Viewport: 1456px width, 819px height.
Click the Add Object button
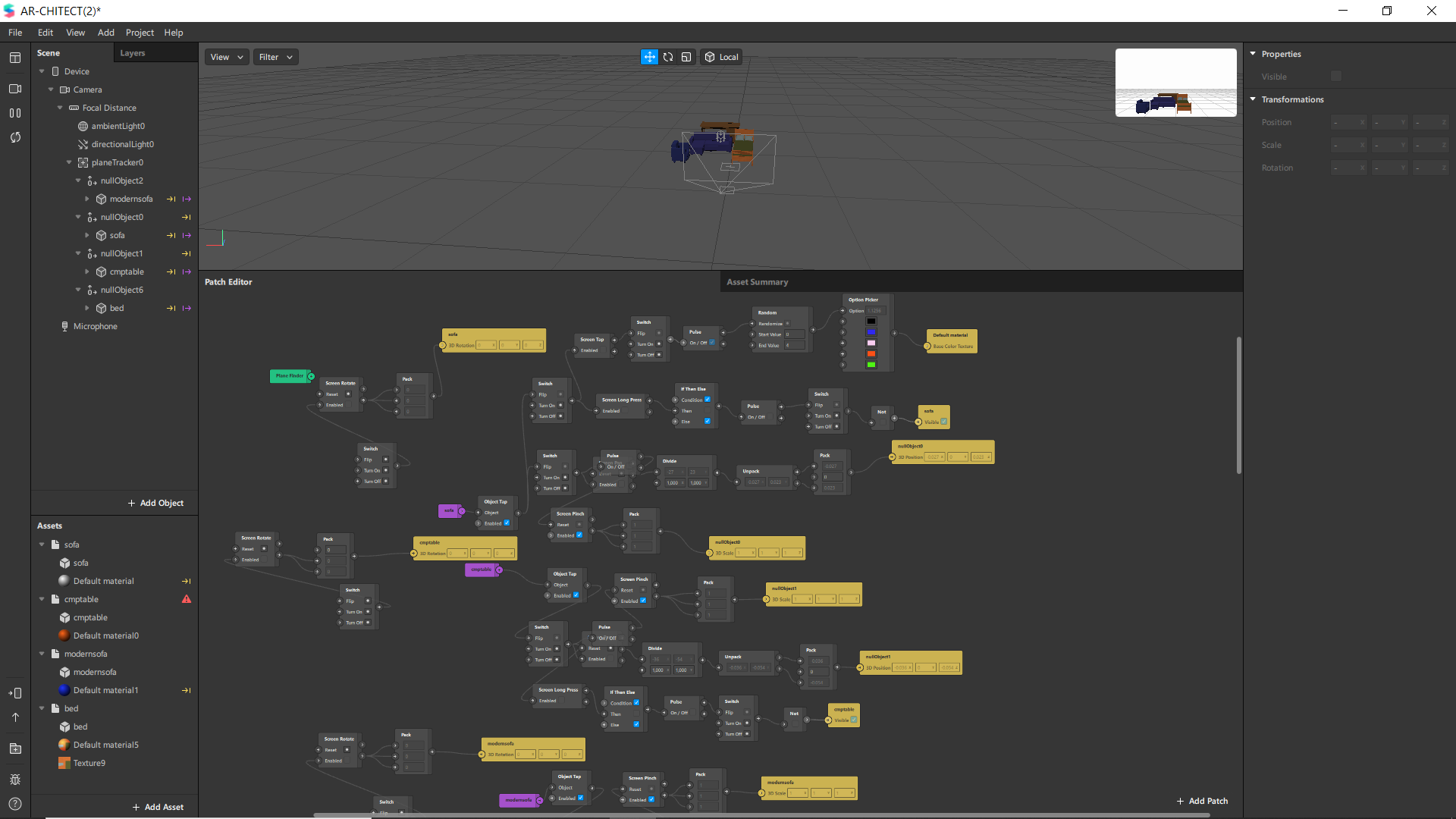[x=155, y=503]
